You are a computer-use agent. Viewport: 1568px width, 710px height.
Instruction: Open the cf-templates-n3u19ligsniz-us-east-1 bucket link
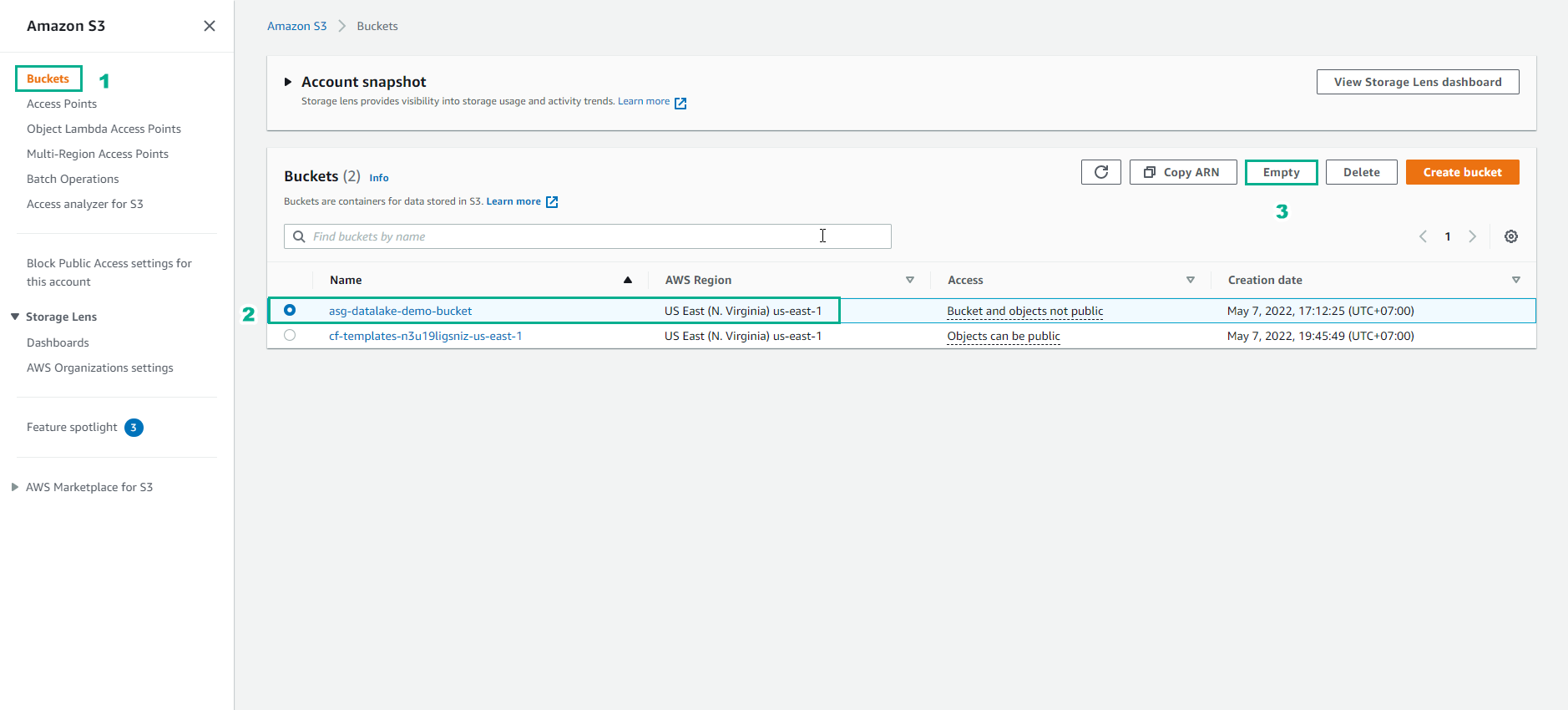point(425,336)
